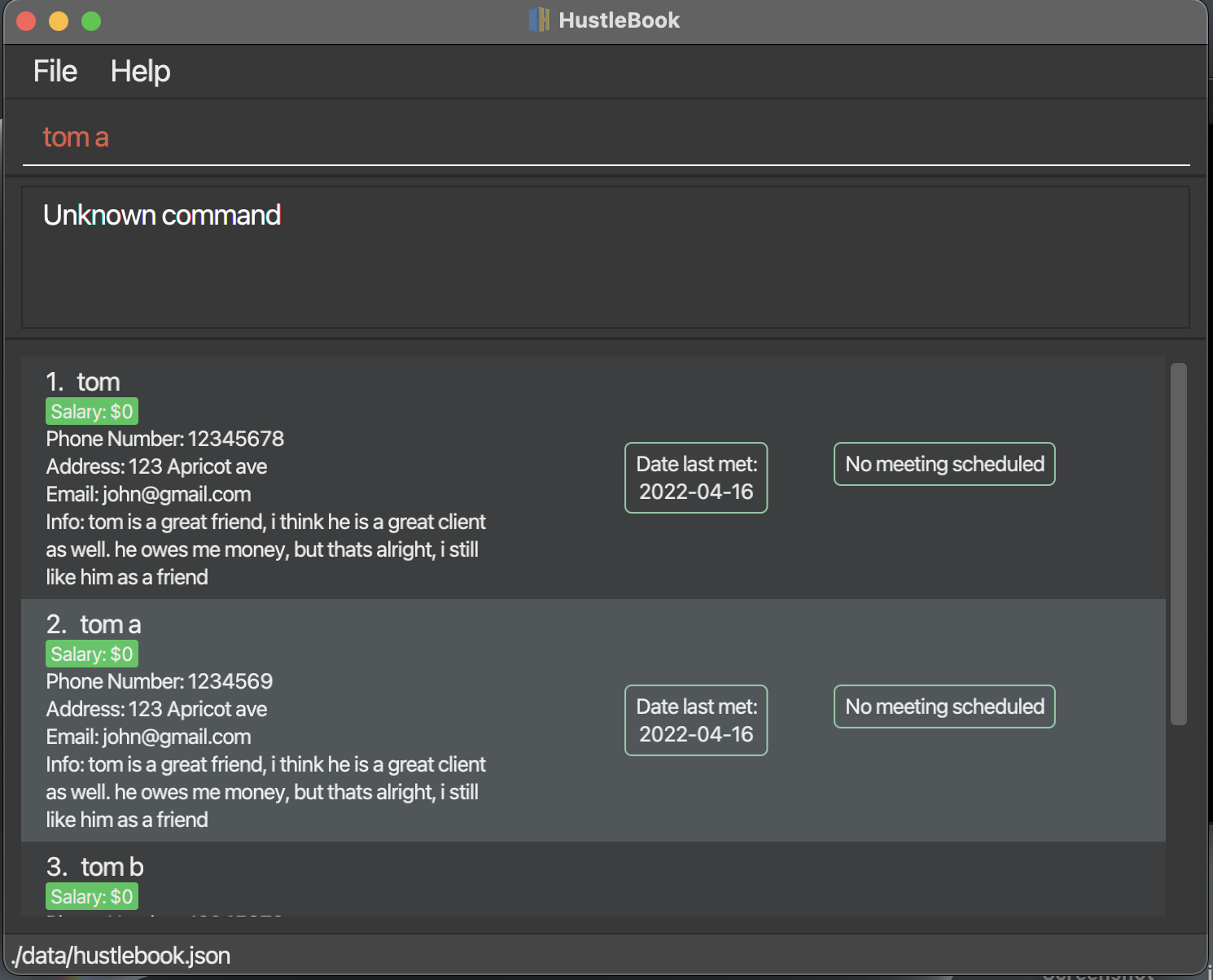Click tom a's 'No meeting scheduled' box

tap(944, 707)
